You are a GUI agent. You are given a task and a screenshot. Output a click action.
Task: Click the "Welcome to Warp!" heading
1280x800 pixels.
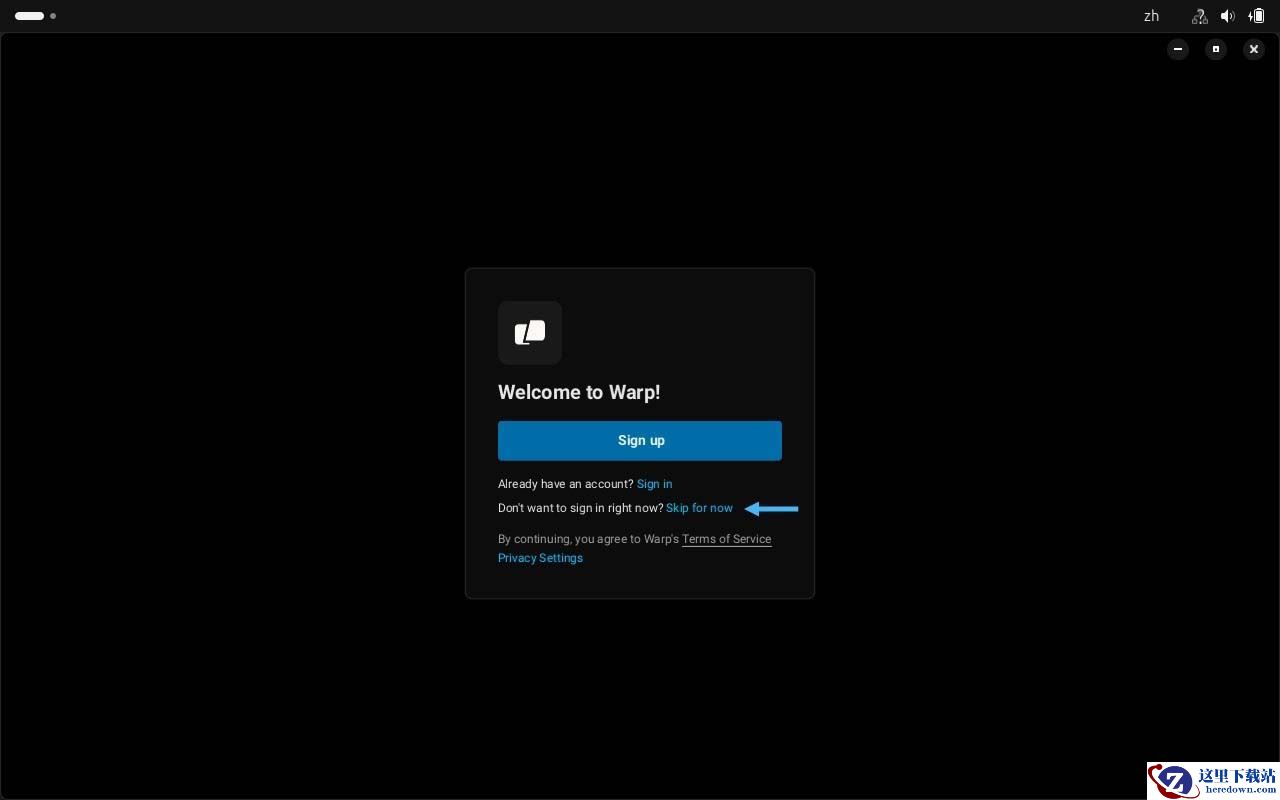[579, 392]
